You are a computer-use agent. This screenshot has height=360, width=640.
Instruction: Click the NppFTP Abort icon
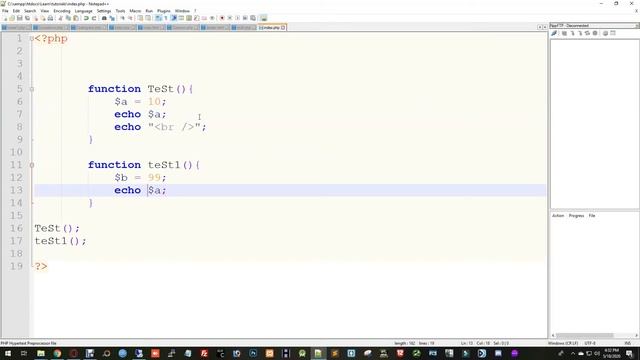595,33
